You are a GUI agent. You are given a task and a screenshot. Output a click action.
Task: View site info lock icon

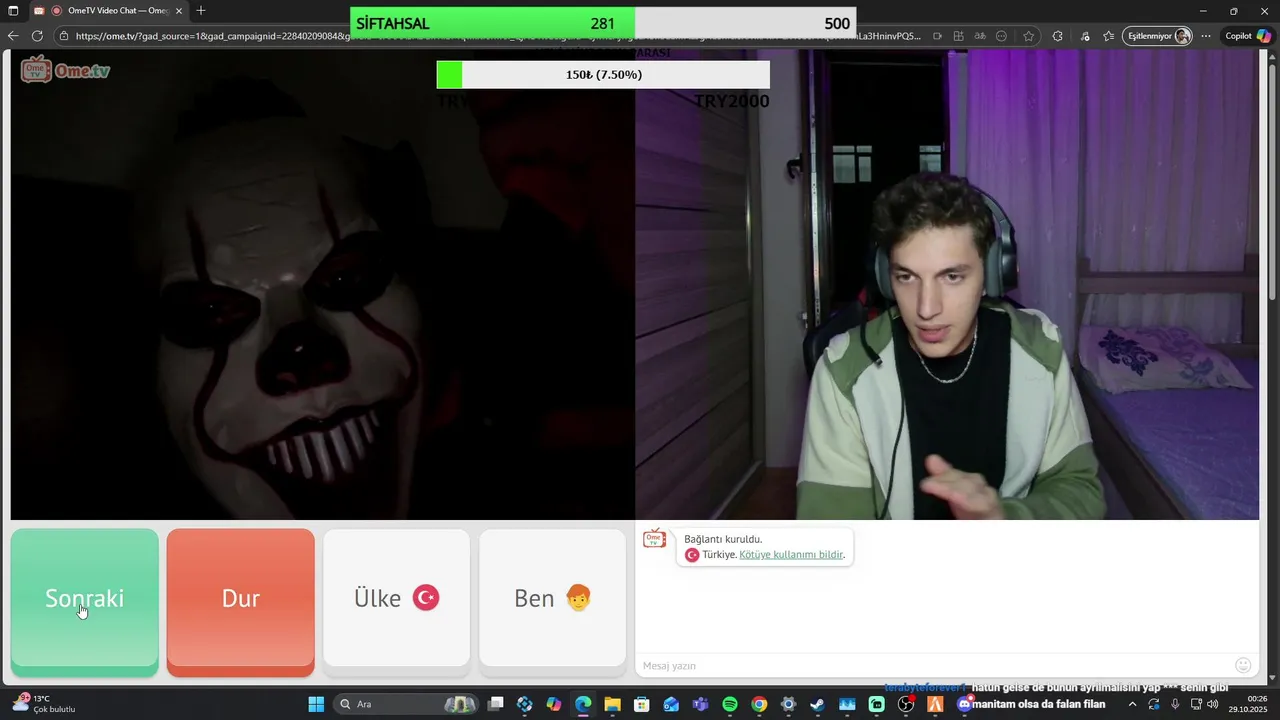point(64,36)
